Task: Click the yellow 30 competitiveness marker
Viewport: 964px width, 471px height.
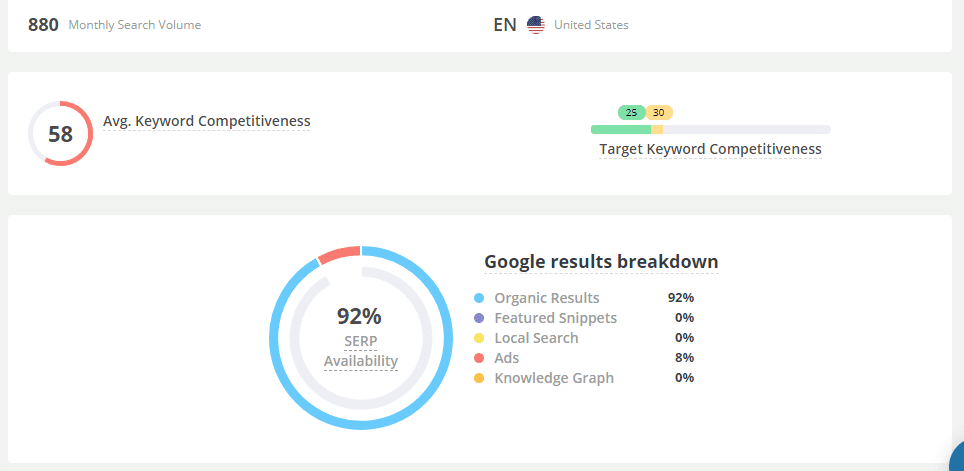Action: 658,113
